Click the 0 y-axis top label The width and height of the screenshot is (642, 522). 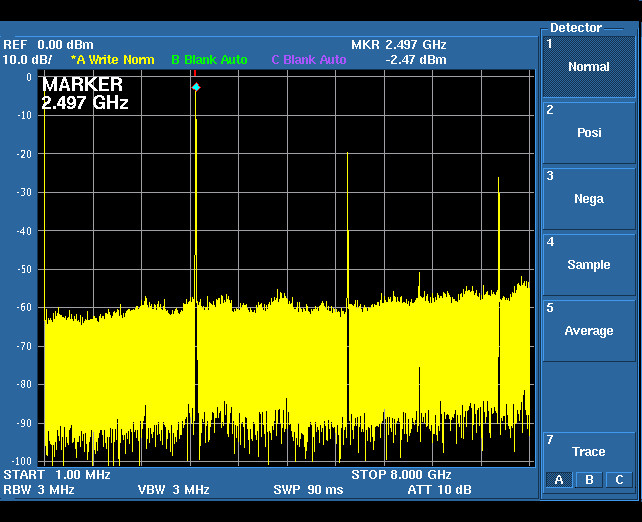29,77
